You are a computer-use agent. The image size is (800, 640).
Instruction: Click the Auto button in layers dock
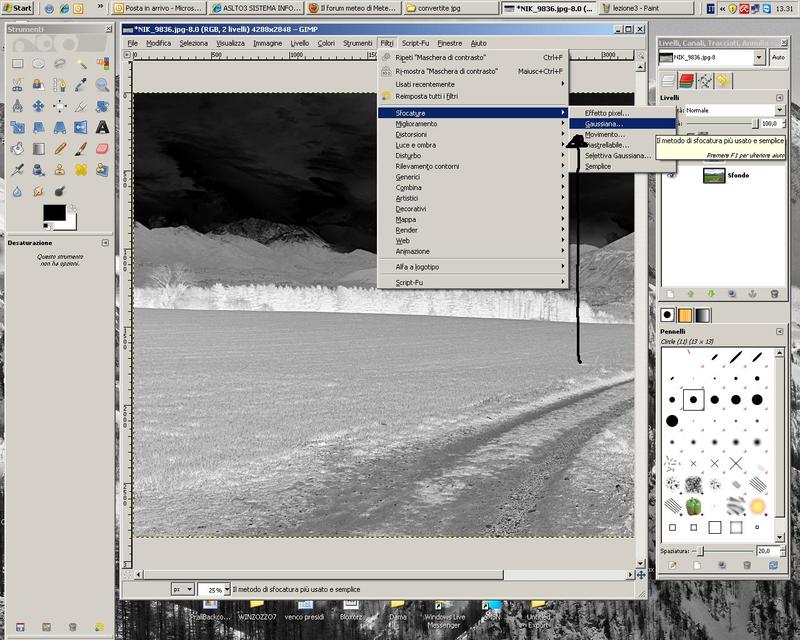pyautogui.click(x=778, y=58)
